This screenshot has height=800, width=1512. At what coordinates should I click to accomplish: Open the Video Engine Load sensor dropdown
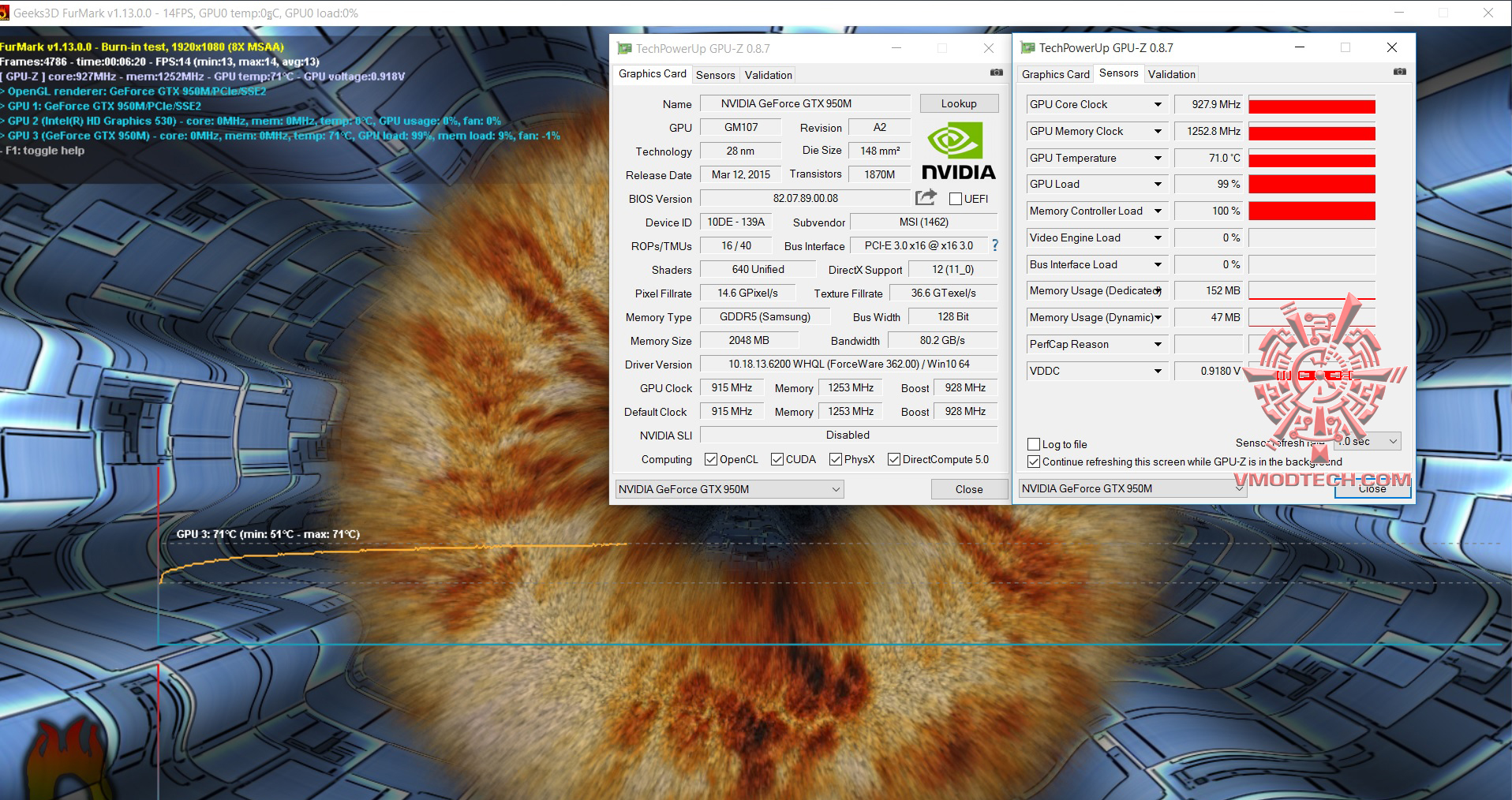pyautogui.click(x=1158, y=237)
